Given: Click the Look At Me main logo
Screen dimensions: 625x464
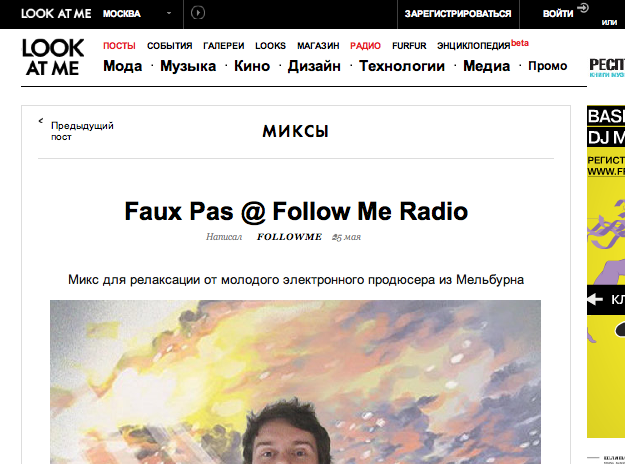Looking at the screenshot, I should click(53, 57).
